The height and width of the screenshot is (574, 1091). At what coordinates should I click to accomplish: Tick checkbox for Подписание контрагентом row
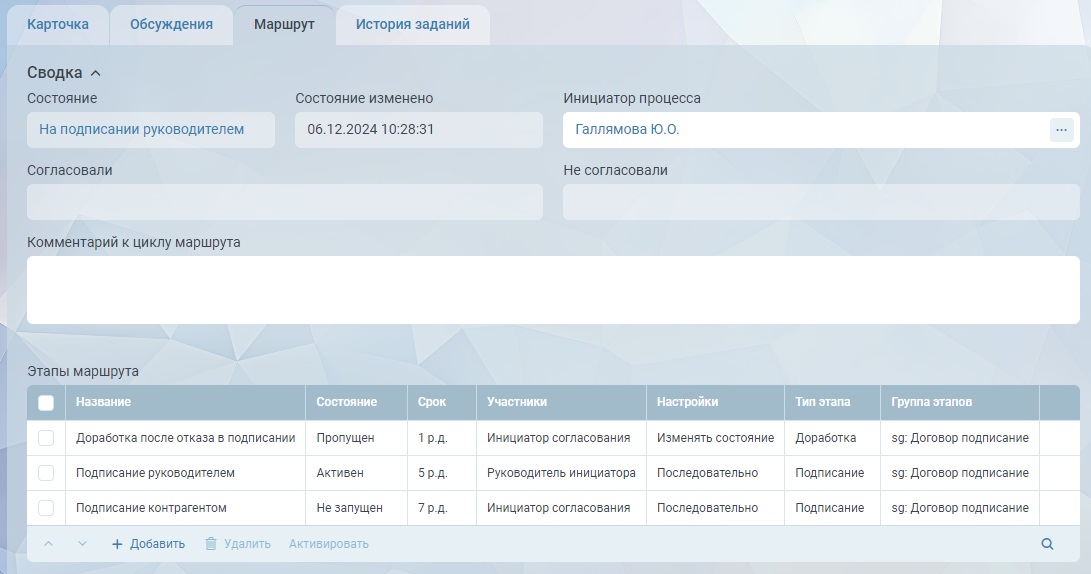[46, 508]
